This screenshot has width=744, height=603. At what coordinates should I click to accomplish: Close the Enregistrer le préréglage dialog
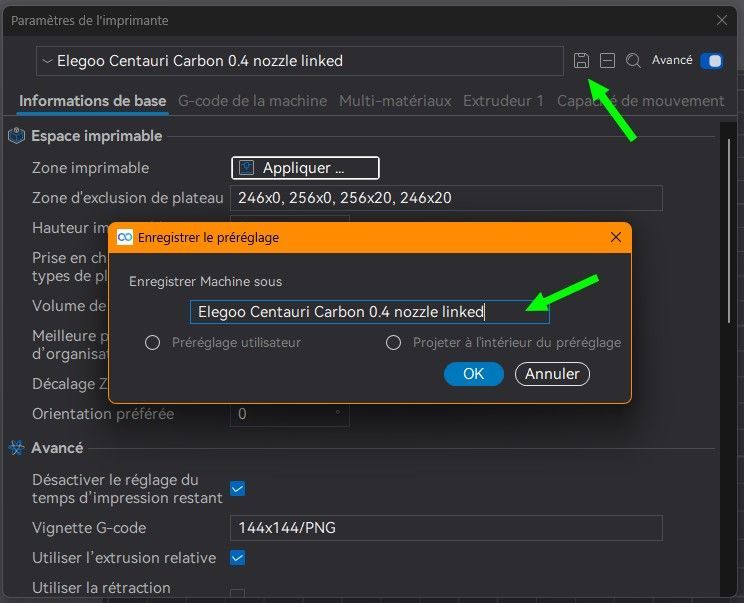(615, 237)
